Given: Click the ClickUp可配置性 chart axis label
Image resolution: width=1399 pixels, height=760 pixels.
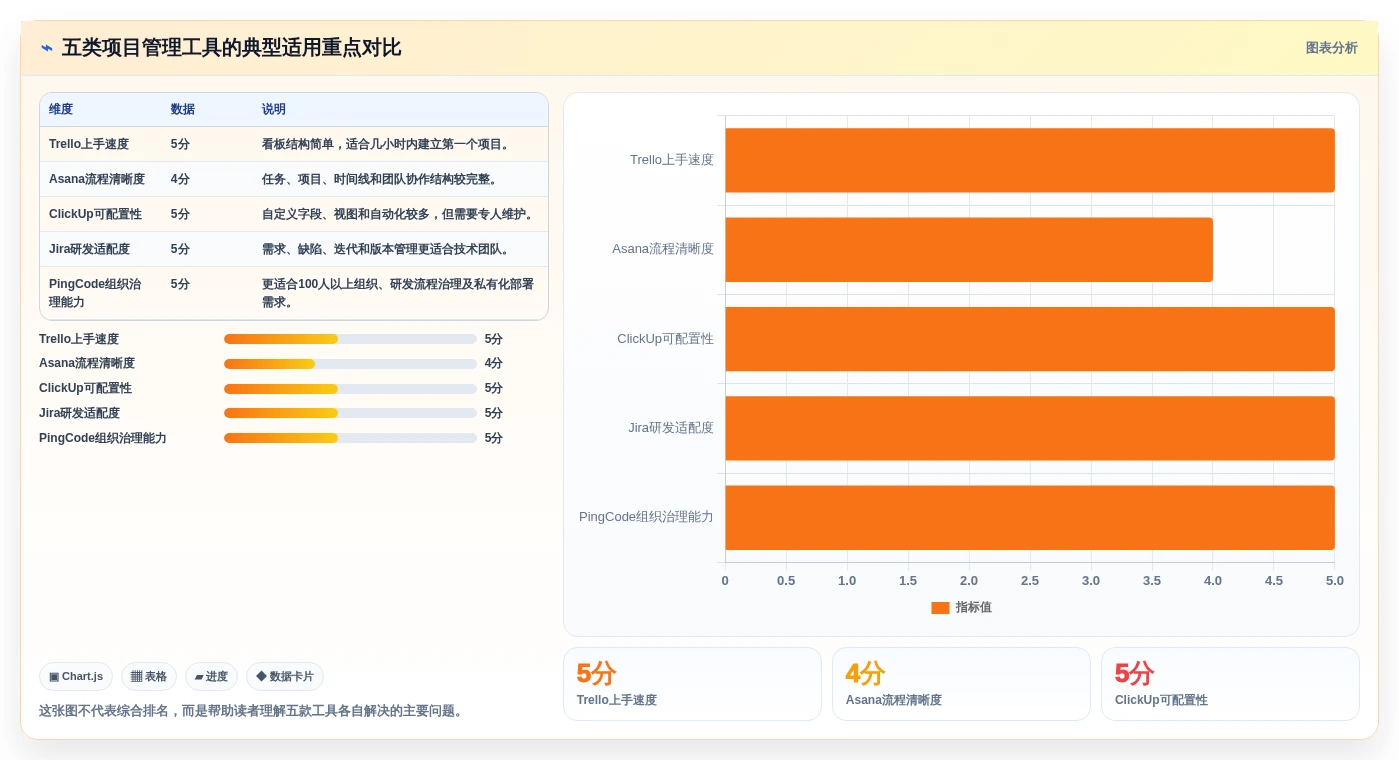Looking at the screenshot, I should [665, 339].
